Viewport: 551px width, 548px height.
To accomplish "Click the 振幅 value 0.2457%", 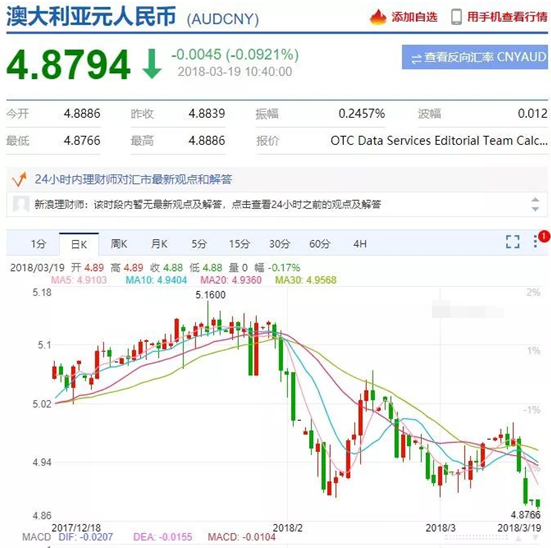I will click(362, 114).
